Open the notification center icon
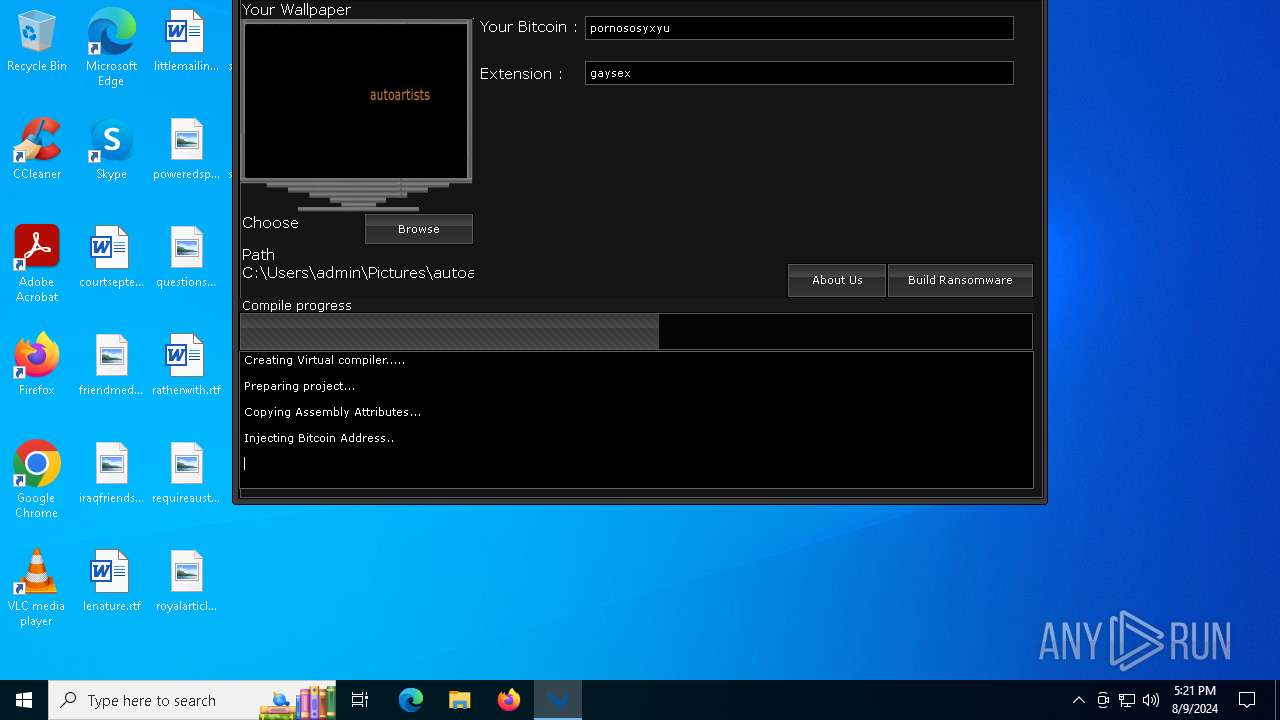This screenshot has height=720, width=1280. pyautogui.click(x=1247, y=700)
